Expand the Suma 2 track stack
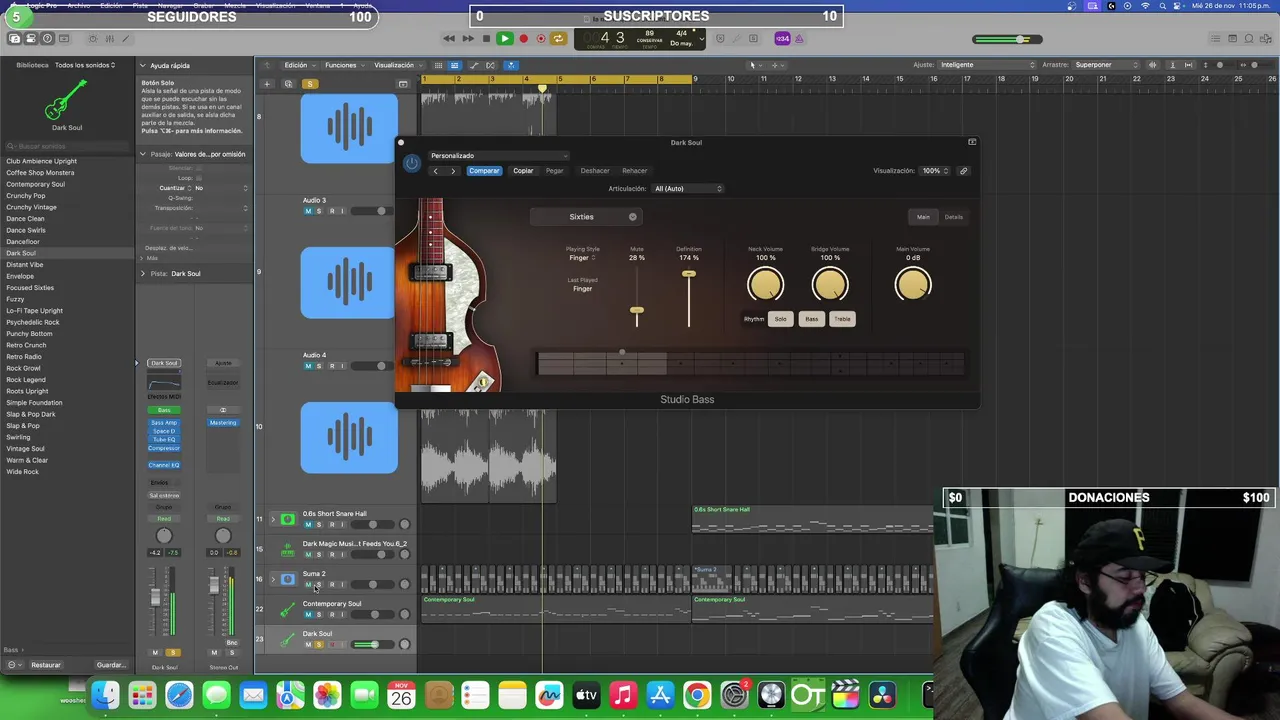 tap(272, 579)
